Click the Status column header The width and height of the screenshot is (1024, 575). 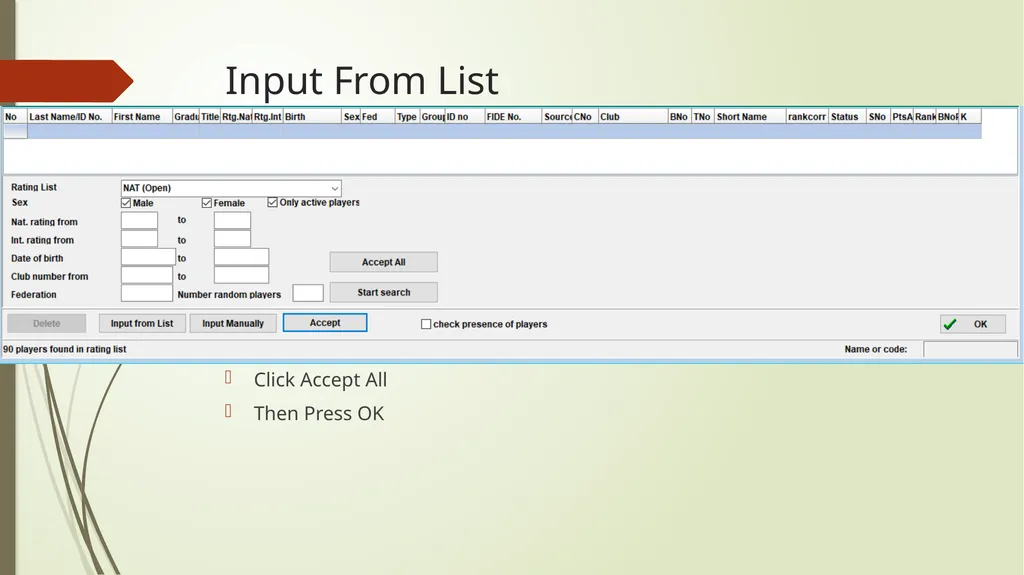tap(848, 117)
